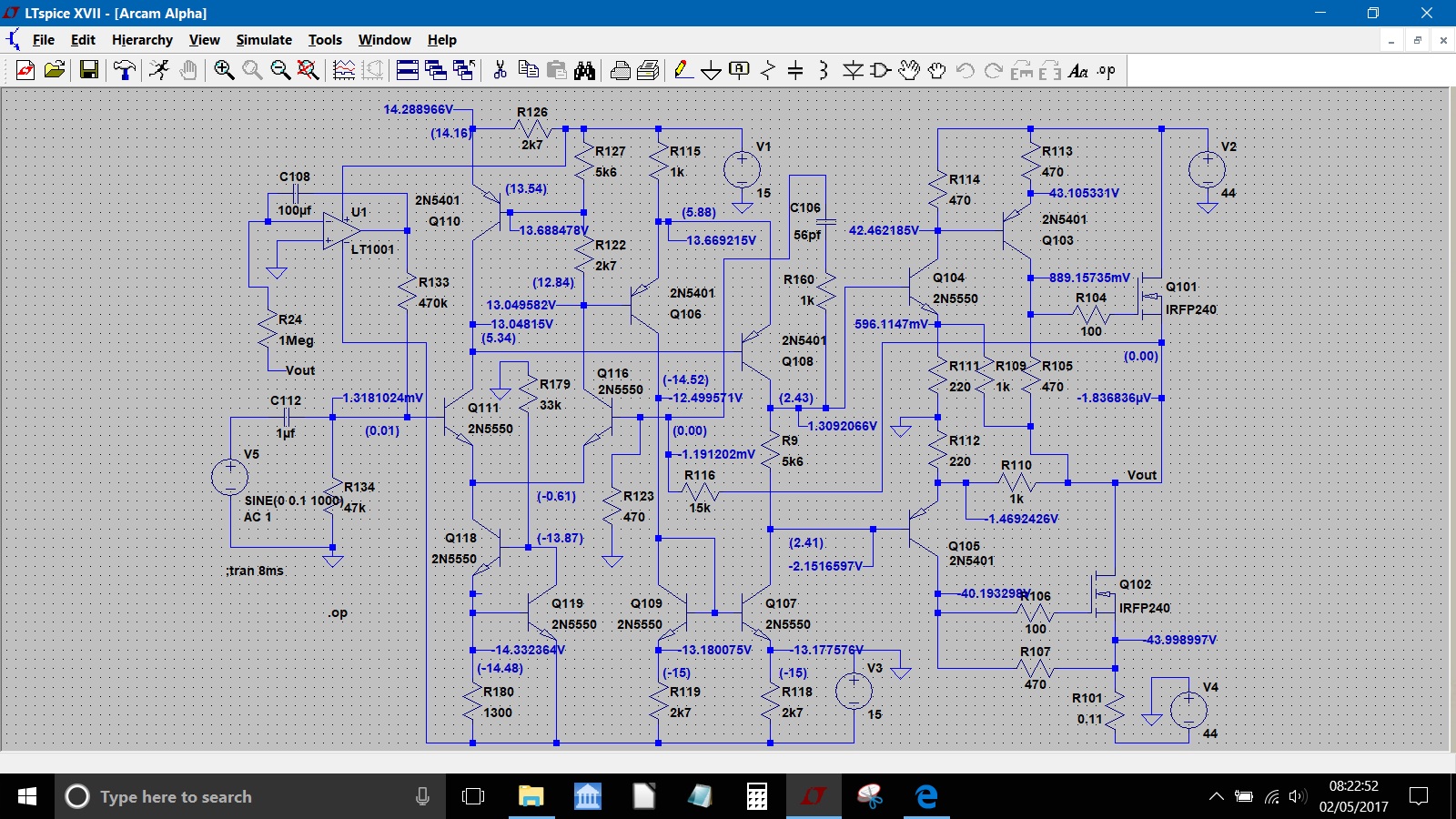This screenshot has width=1456, height=819.
Task: Zoom in with the plus magnifier icon
Action: click(x=224, y=71)
